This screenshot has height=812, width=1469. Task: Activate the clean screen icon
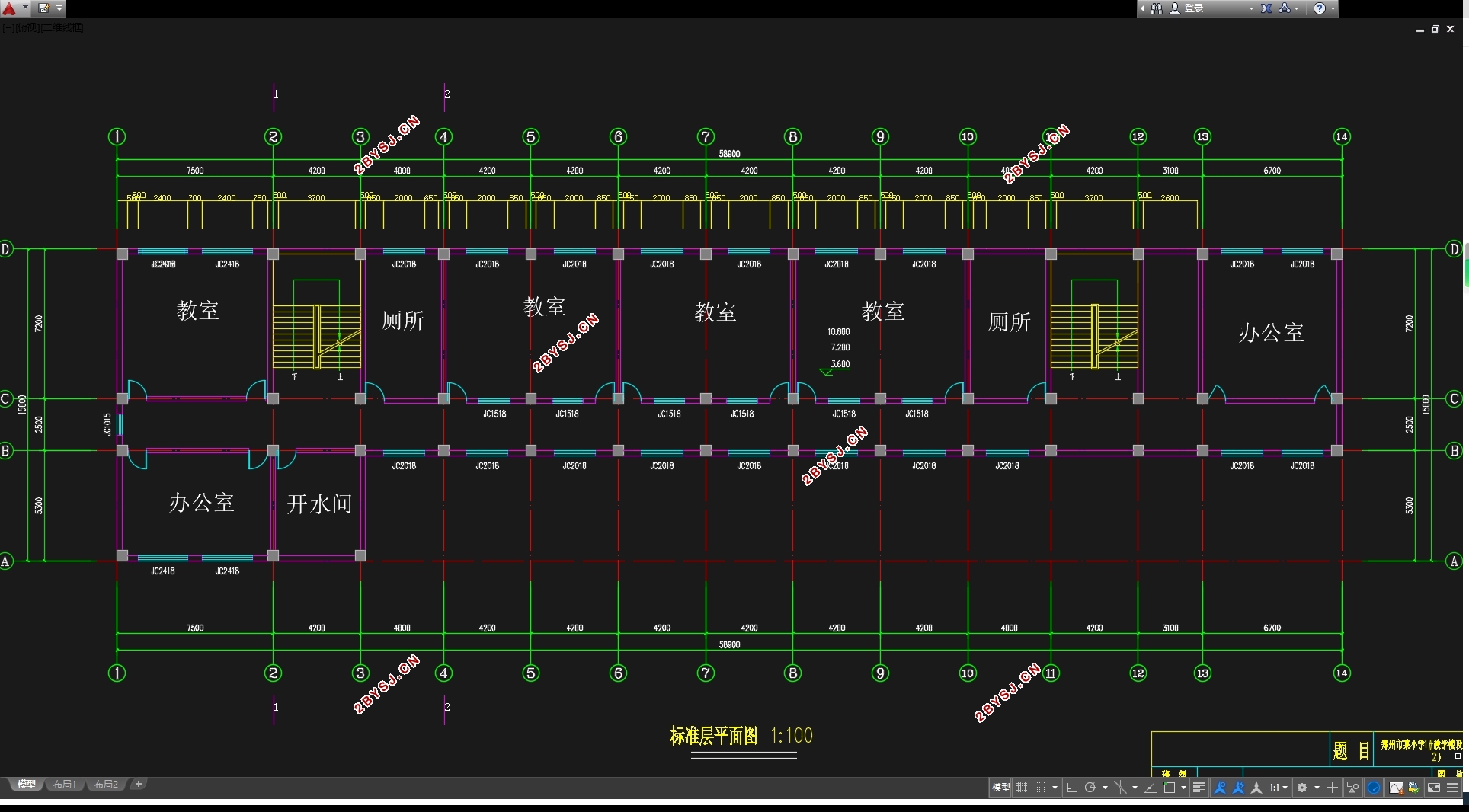(x=1434, y=788)
